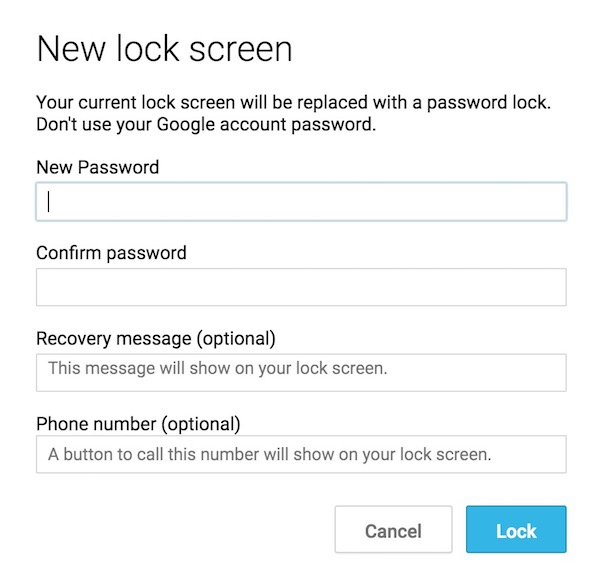The width and height of the screenshot is (600, 577).
Task: Click the Phone number input box
Action: point(301,455)
